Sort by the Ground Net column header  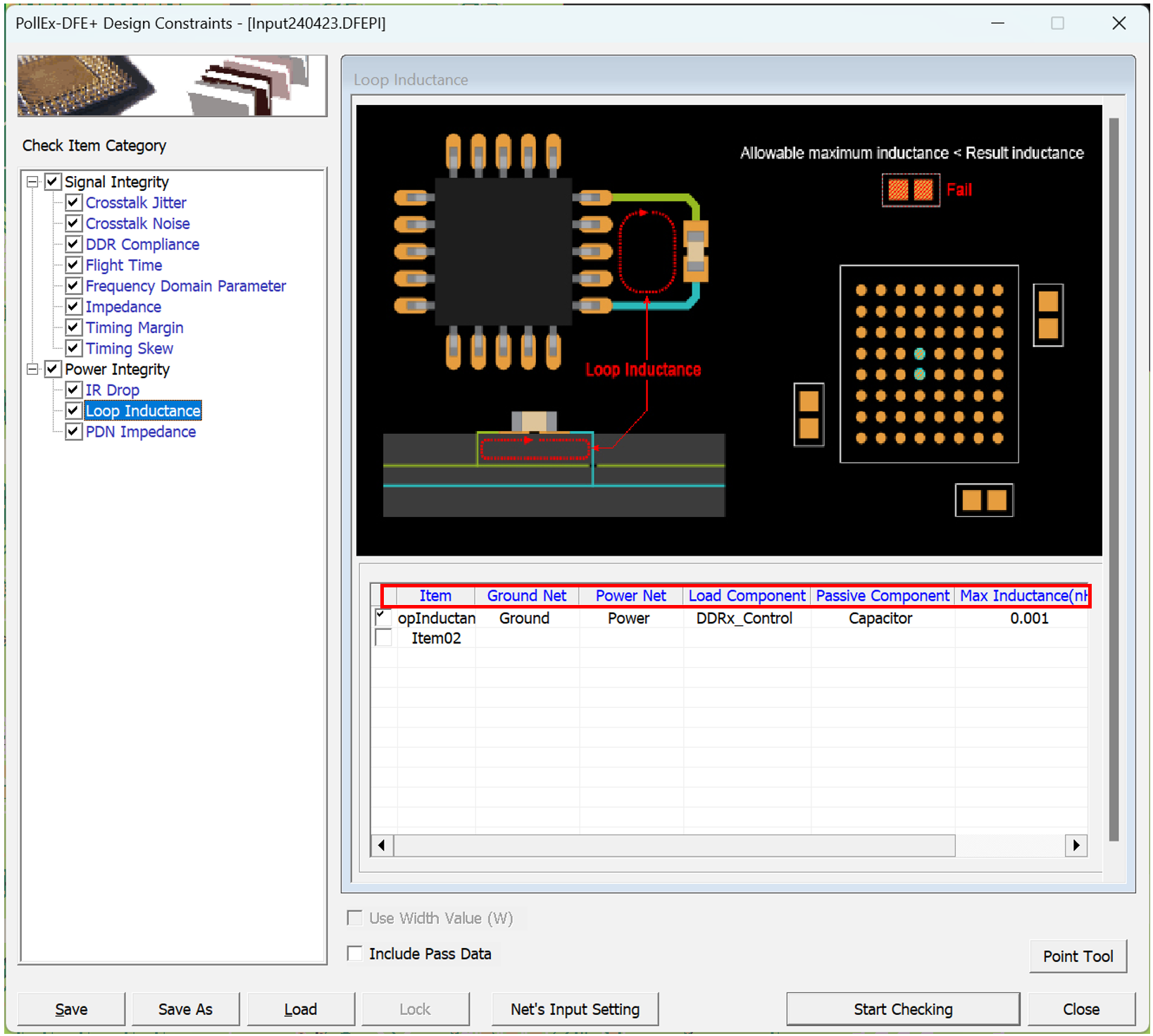(526, 596)
